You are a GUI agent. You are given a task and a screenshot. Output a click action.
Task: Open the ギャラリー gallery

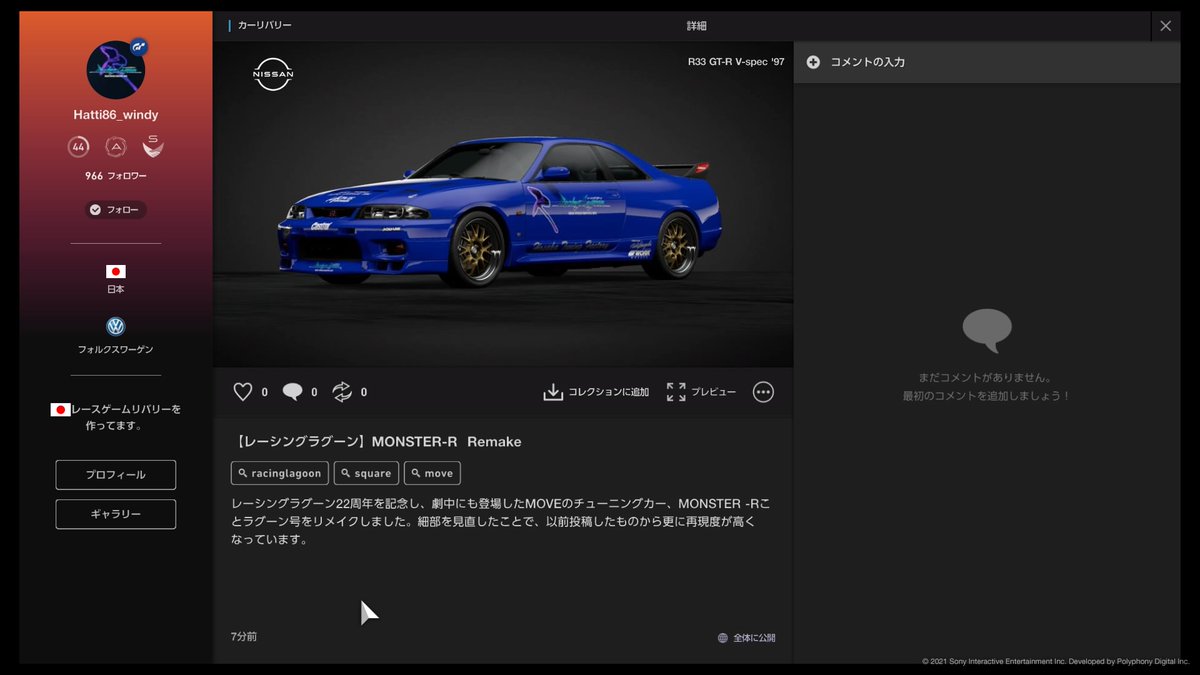[116, 514]
